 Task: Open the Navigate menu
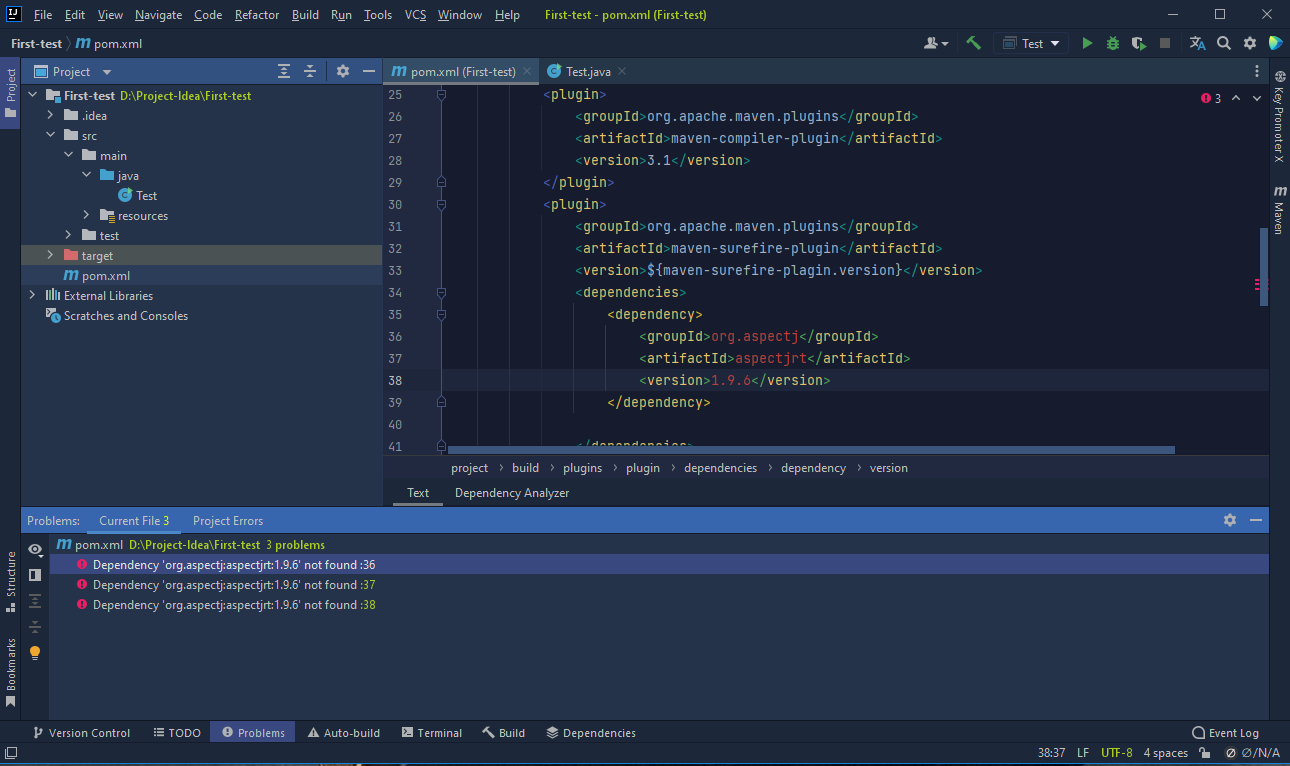point(159,15)
